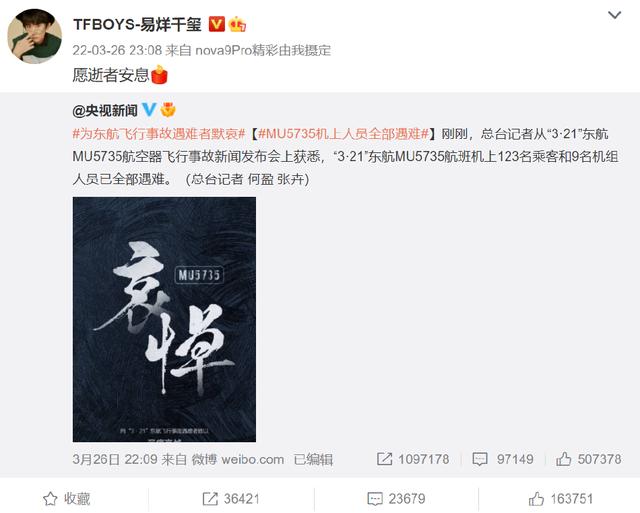Screen dimensions: 640x513
Task: Repost this post with 36421 shares
Action: point(231,499)
